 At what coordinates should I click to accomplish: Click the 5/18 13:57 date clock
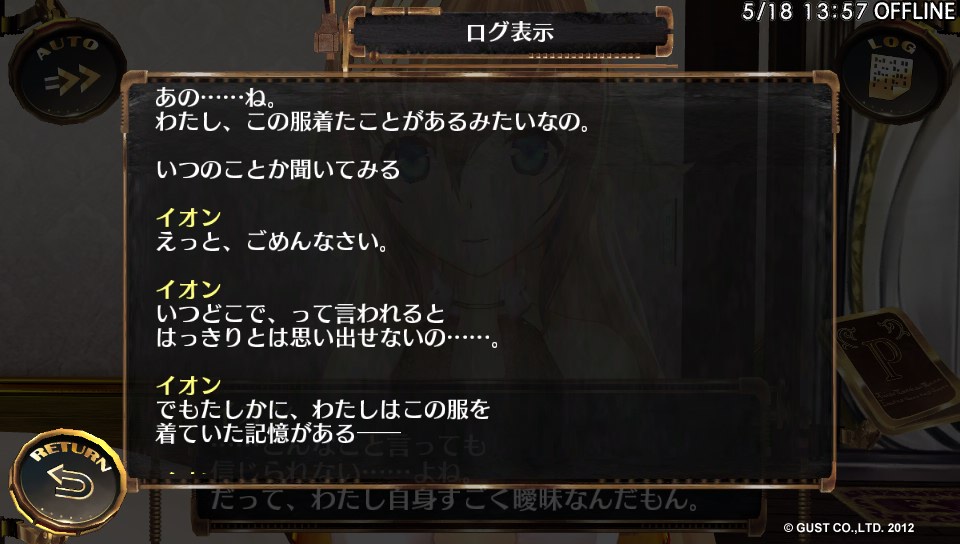804,12
